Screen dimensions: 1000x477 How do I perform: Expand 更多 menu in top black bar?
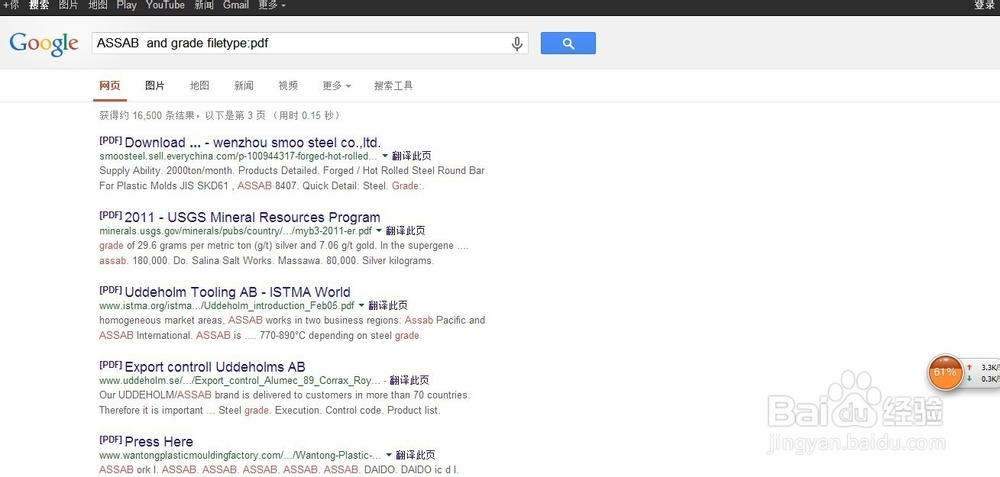272,5
